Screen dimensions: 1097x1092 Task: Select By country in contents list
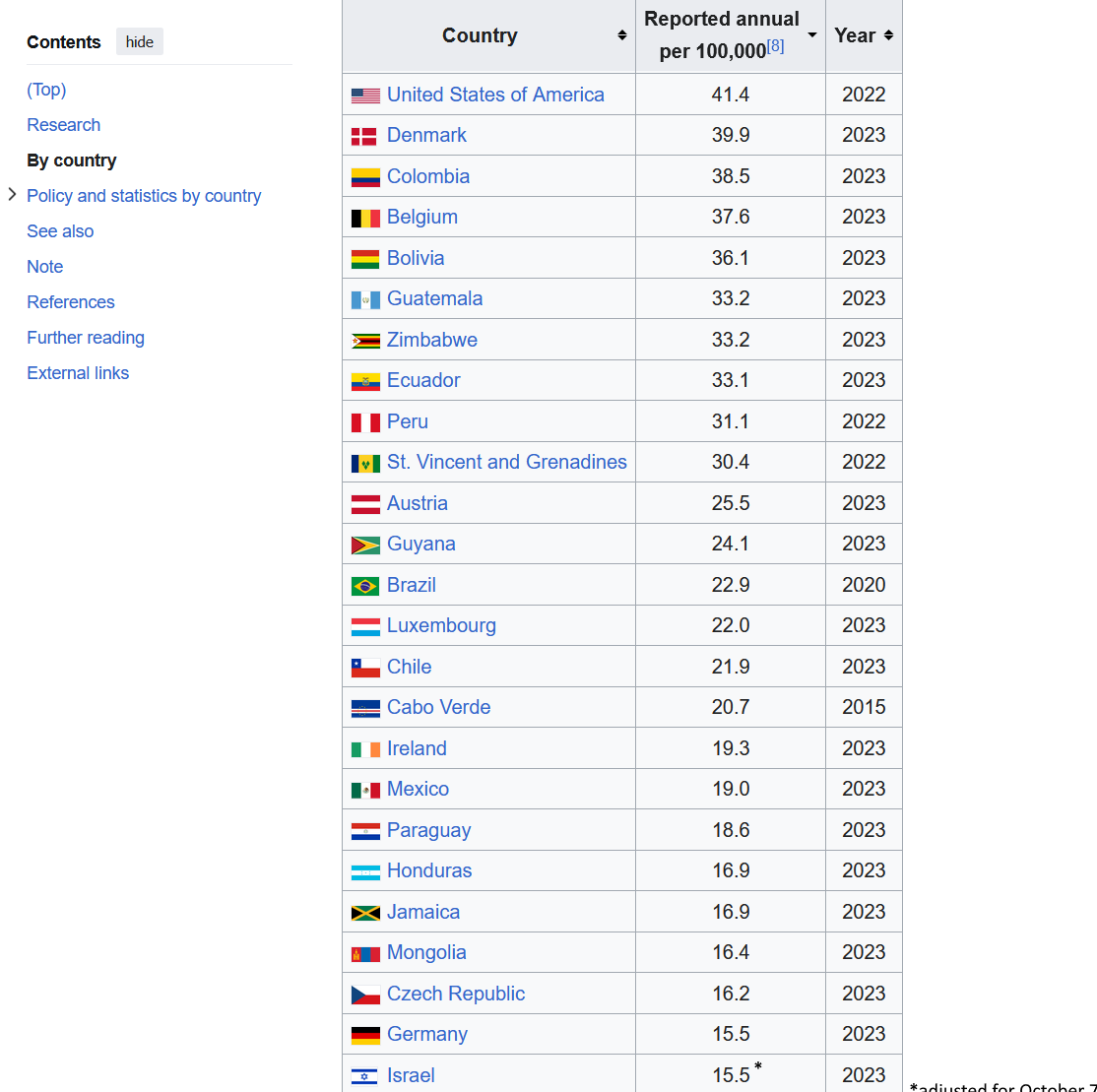(71, 161)
